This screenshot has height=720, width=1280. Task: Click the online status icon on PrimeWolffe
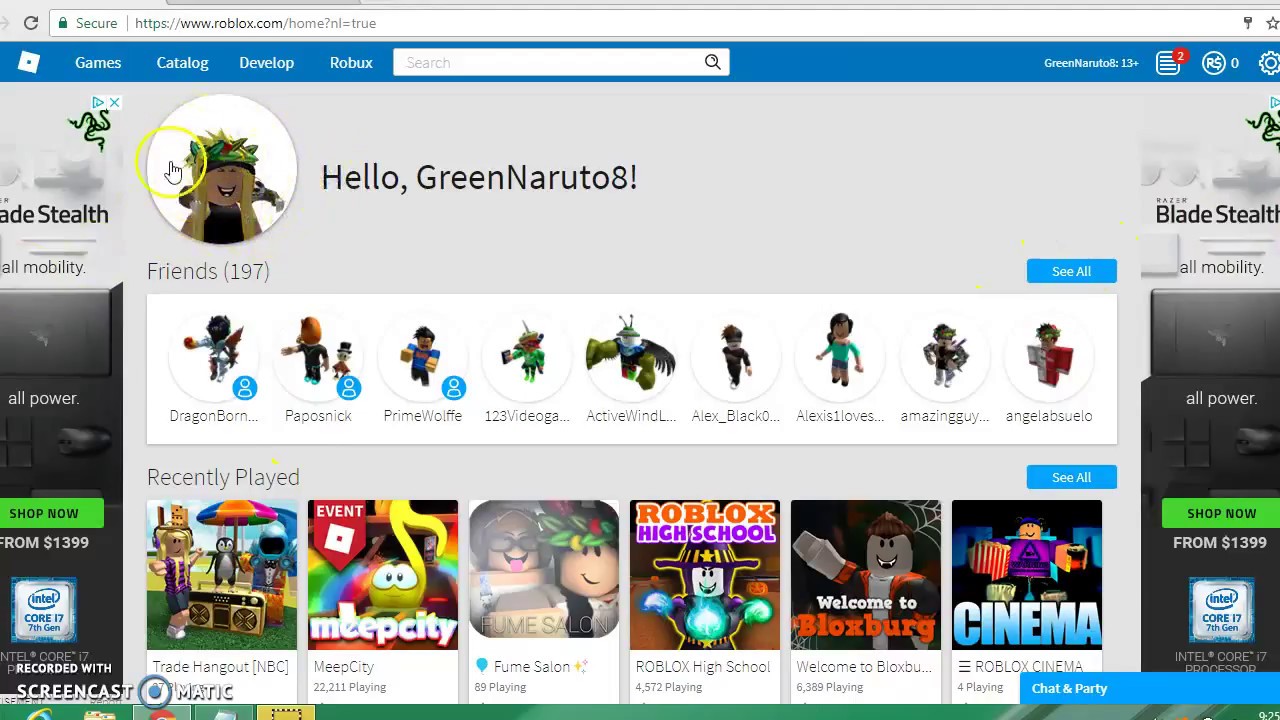(453, 387)
